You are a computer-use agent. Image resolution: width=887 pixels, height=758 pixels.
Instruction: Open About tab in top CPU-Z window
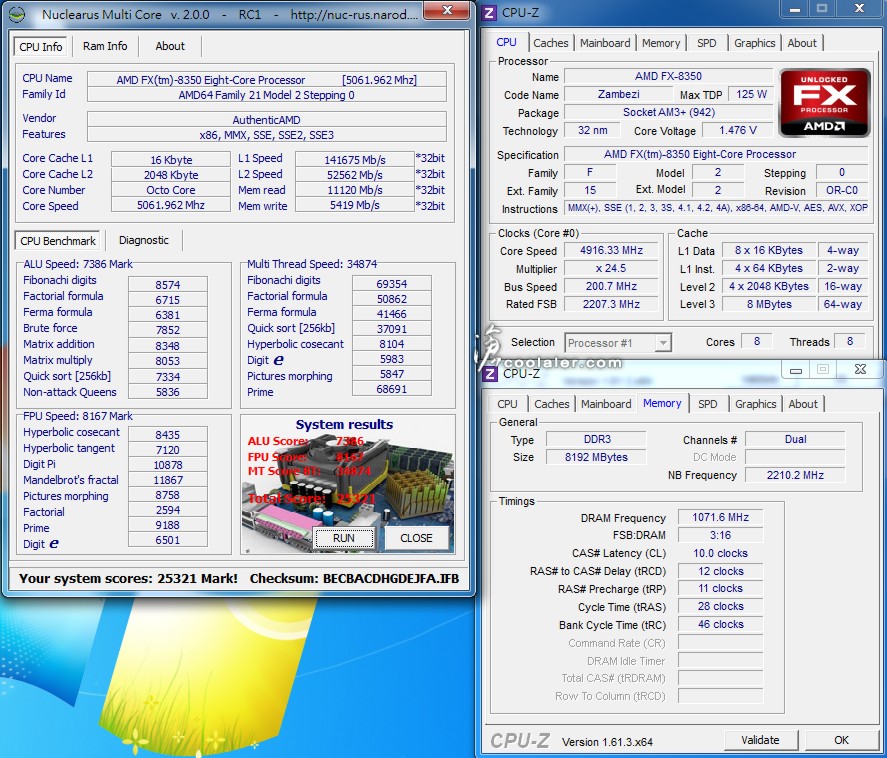[802, 43]
